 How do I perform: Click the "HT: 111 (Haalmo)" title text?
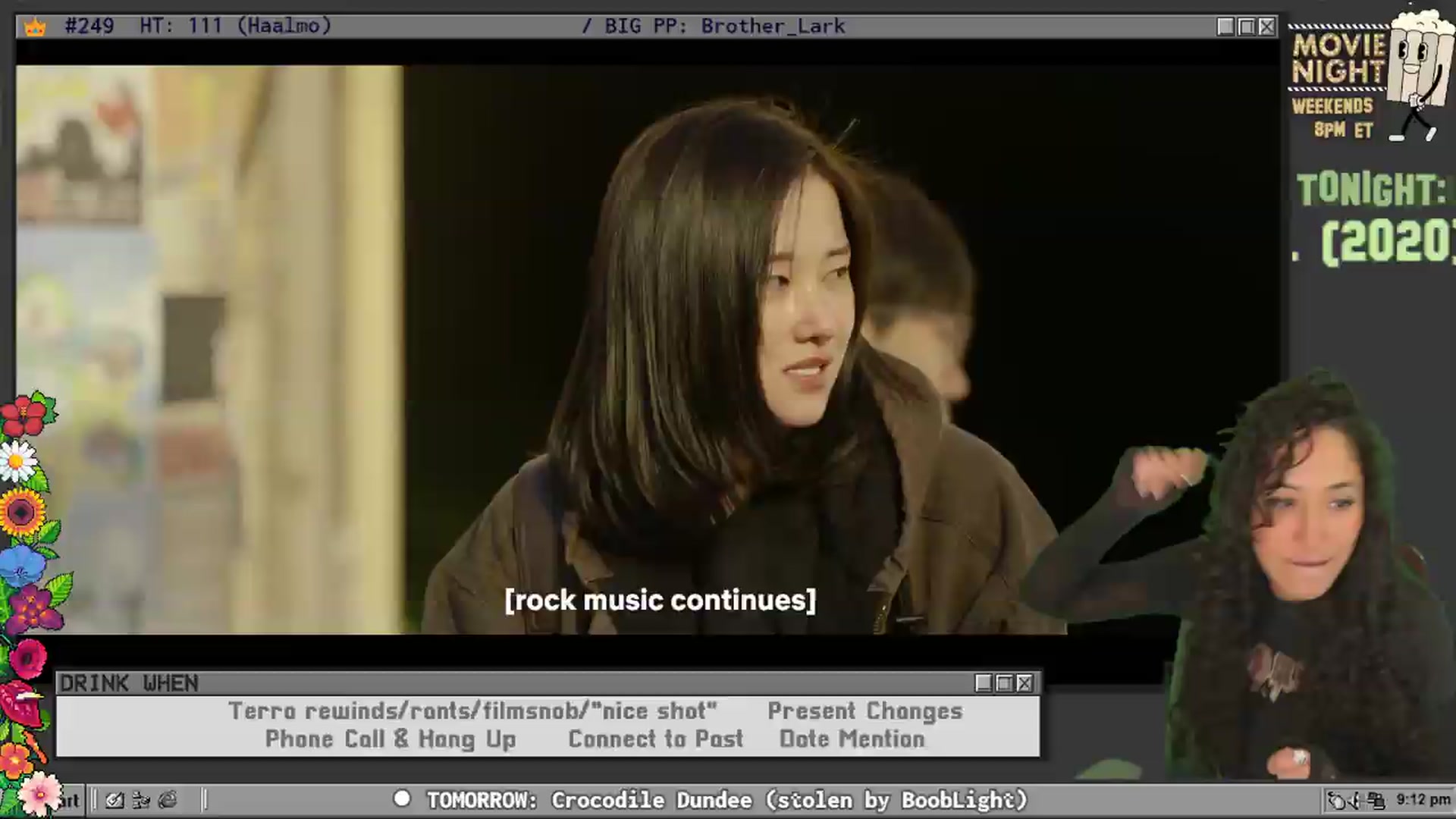point(236,26)
